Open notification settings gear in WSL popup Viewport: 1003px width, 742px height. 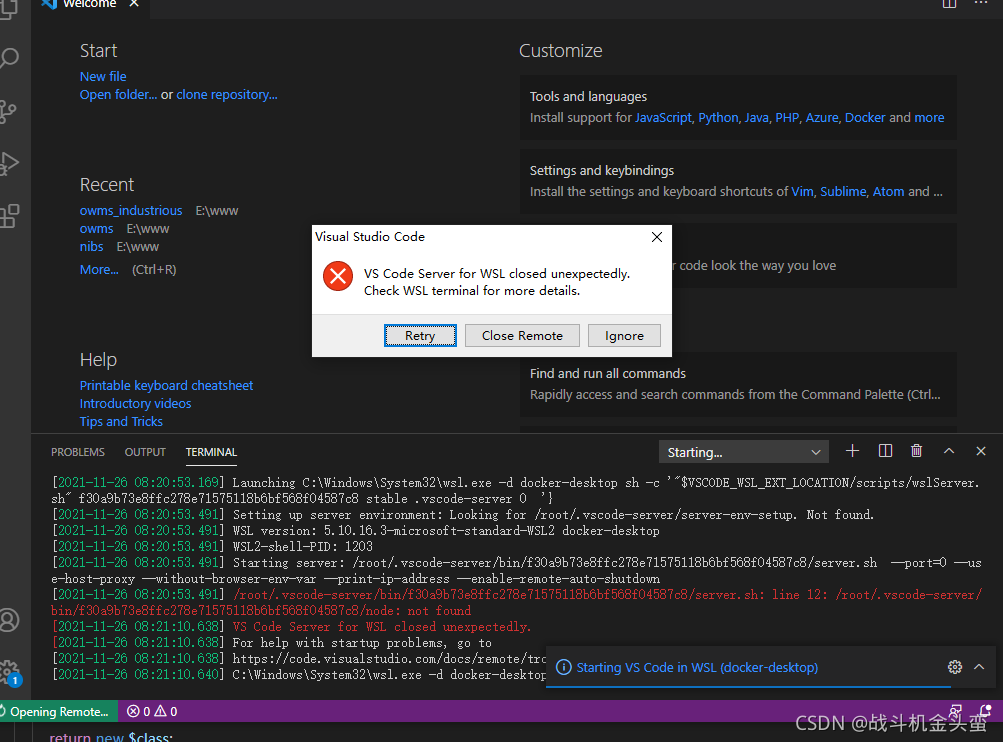[x=954, y=667]
